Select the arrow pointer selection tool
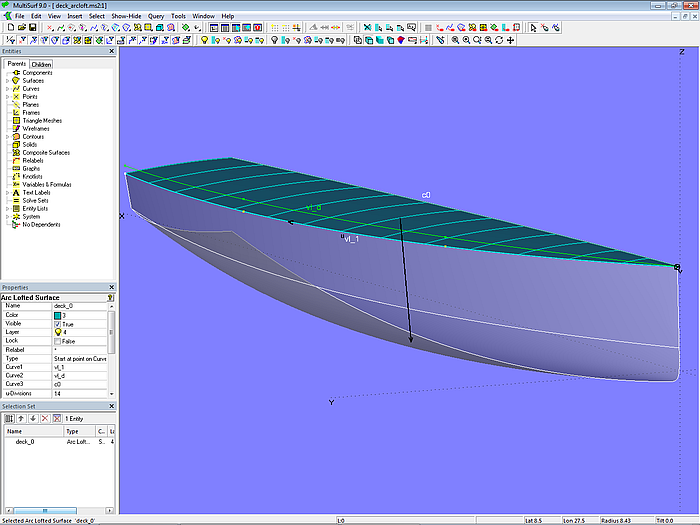Viewport: 700px width, 525px height. pos(532,28)
